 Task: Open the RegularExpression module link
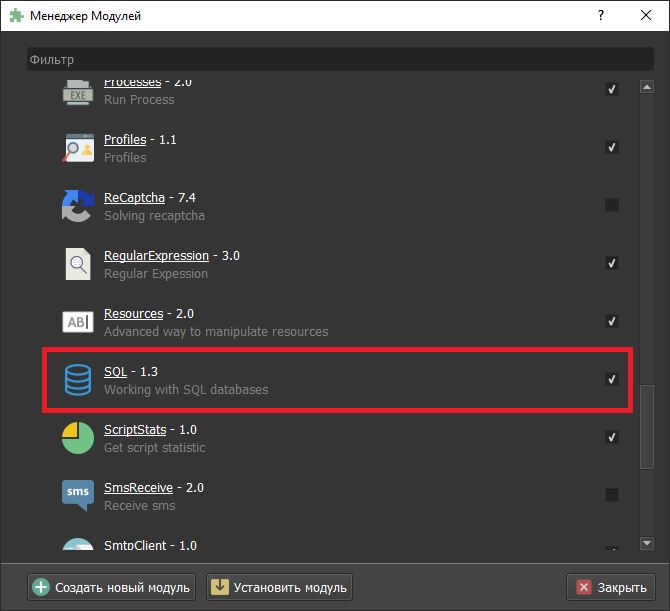tap(156, 256)
